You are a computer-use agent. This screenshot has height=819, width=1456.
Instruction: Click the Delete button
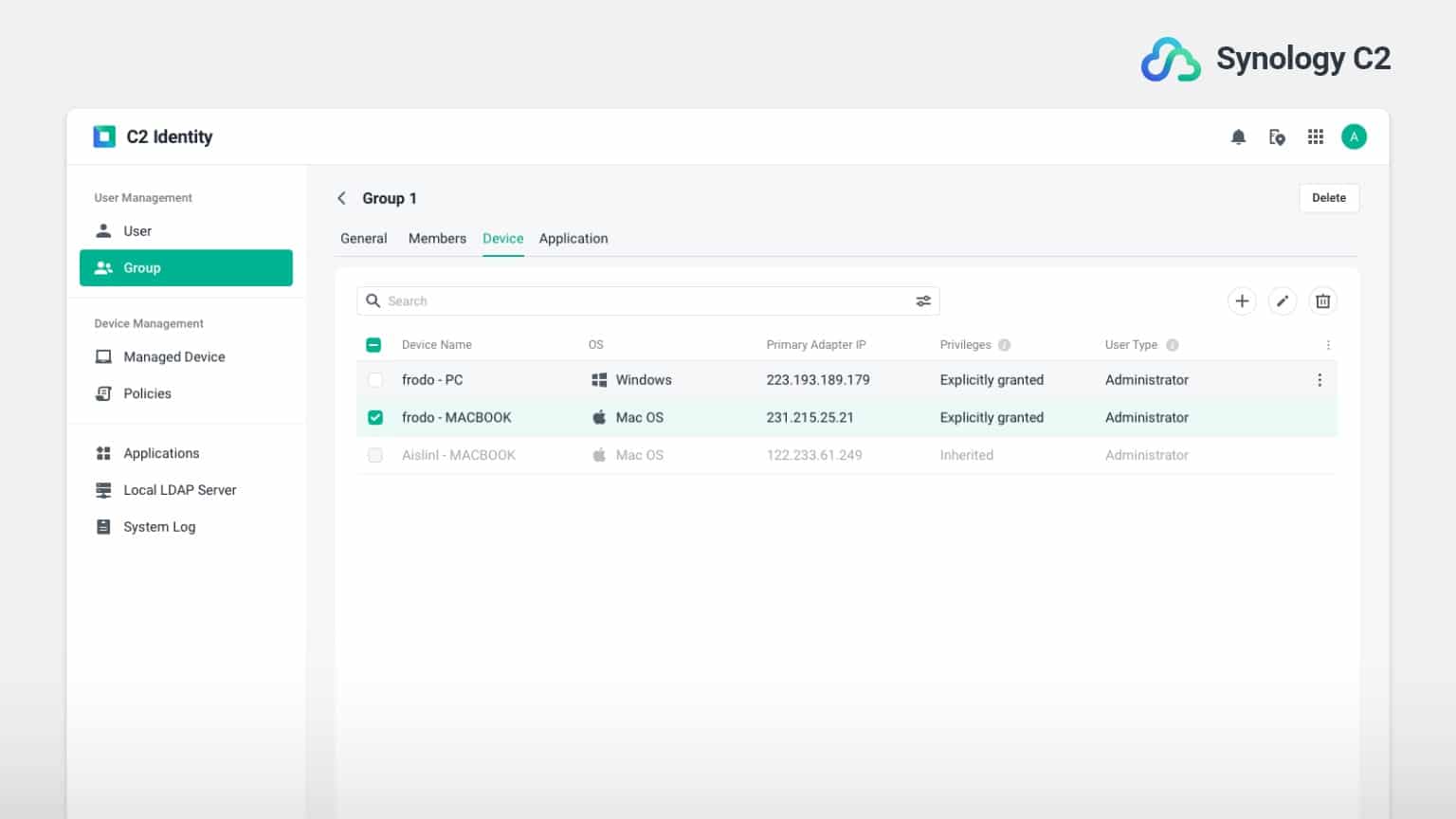(x=1328, y=198)
